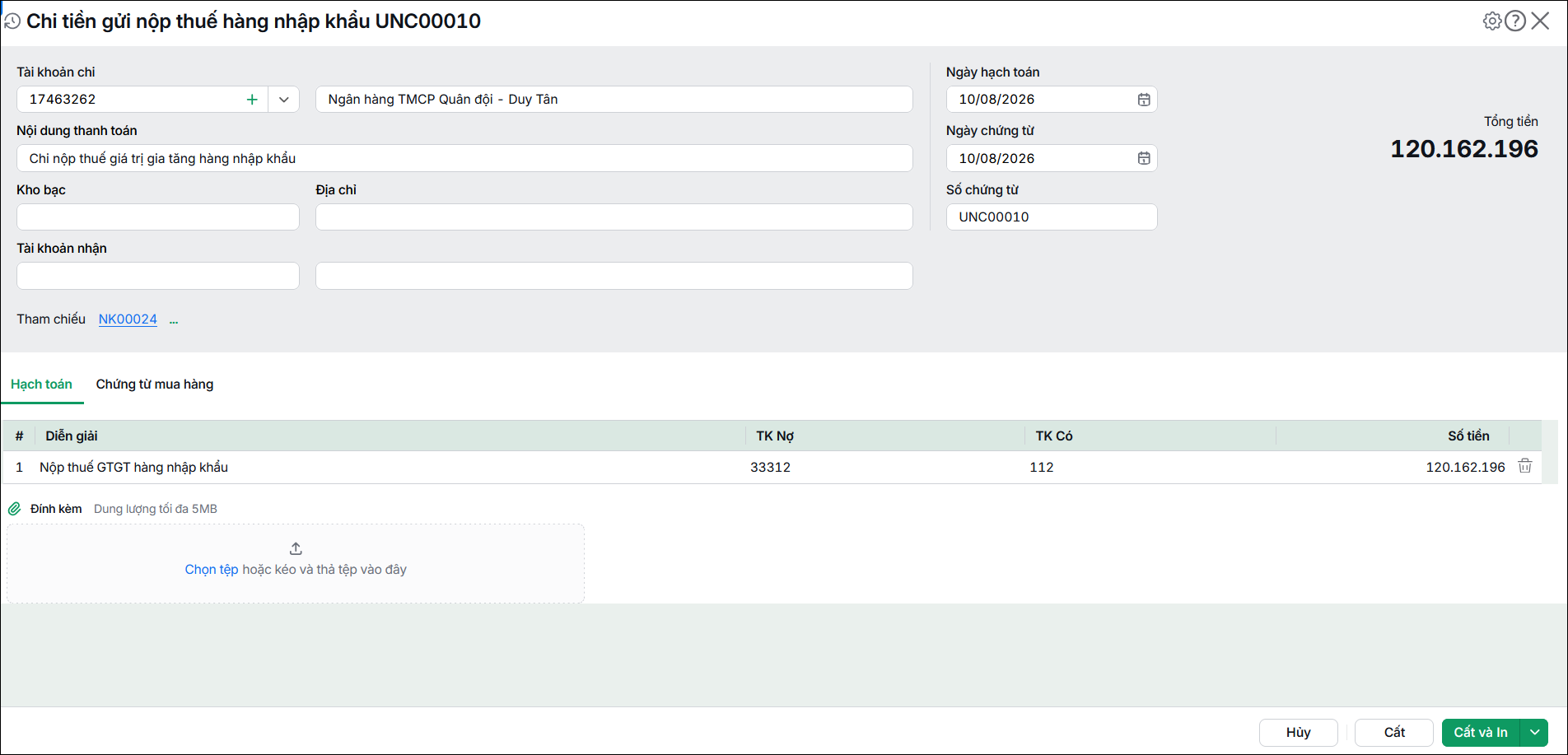The width and height of the screenshot is (1568, 755).
Task: Edit the Nội dung thanh toán field
Action: 464,158
